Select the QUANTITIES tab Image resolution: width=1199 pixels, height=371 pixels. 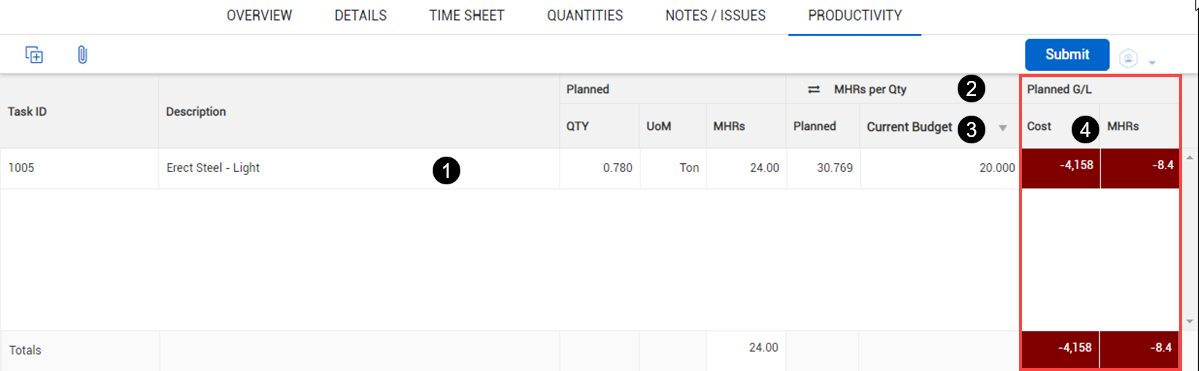point(585,15)
